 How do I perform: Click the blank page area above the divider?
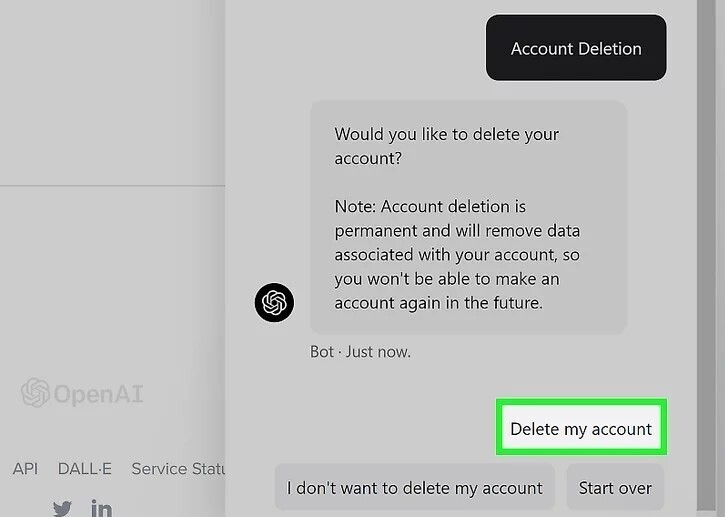[x=110, y=90]
